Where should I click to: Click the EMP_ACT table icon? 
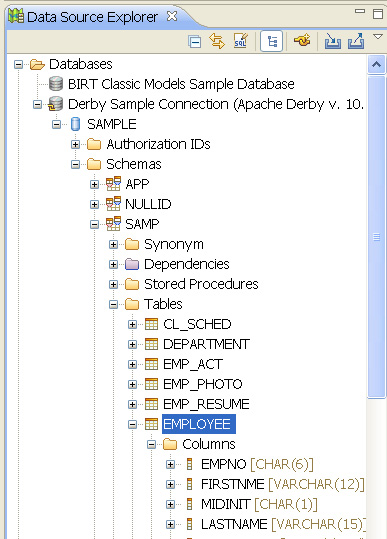pyautogui.click(x=151, y=364)
